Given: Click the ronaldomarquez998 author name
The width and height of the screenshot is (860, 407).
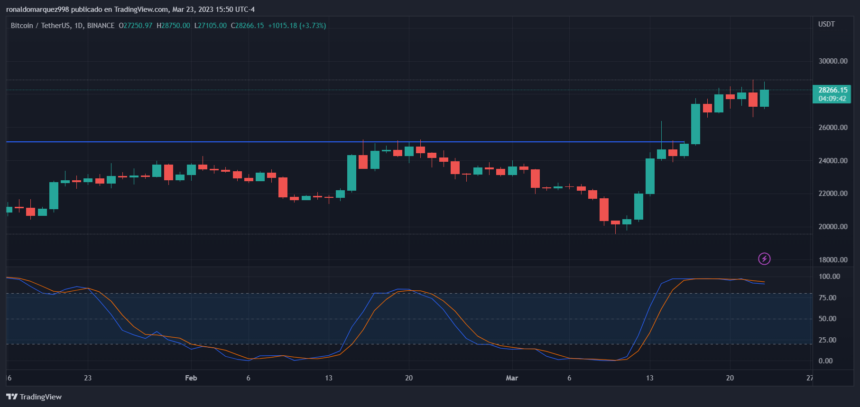Looking at the screenshot, I should point(35,9).
